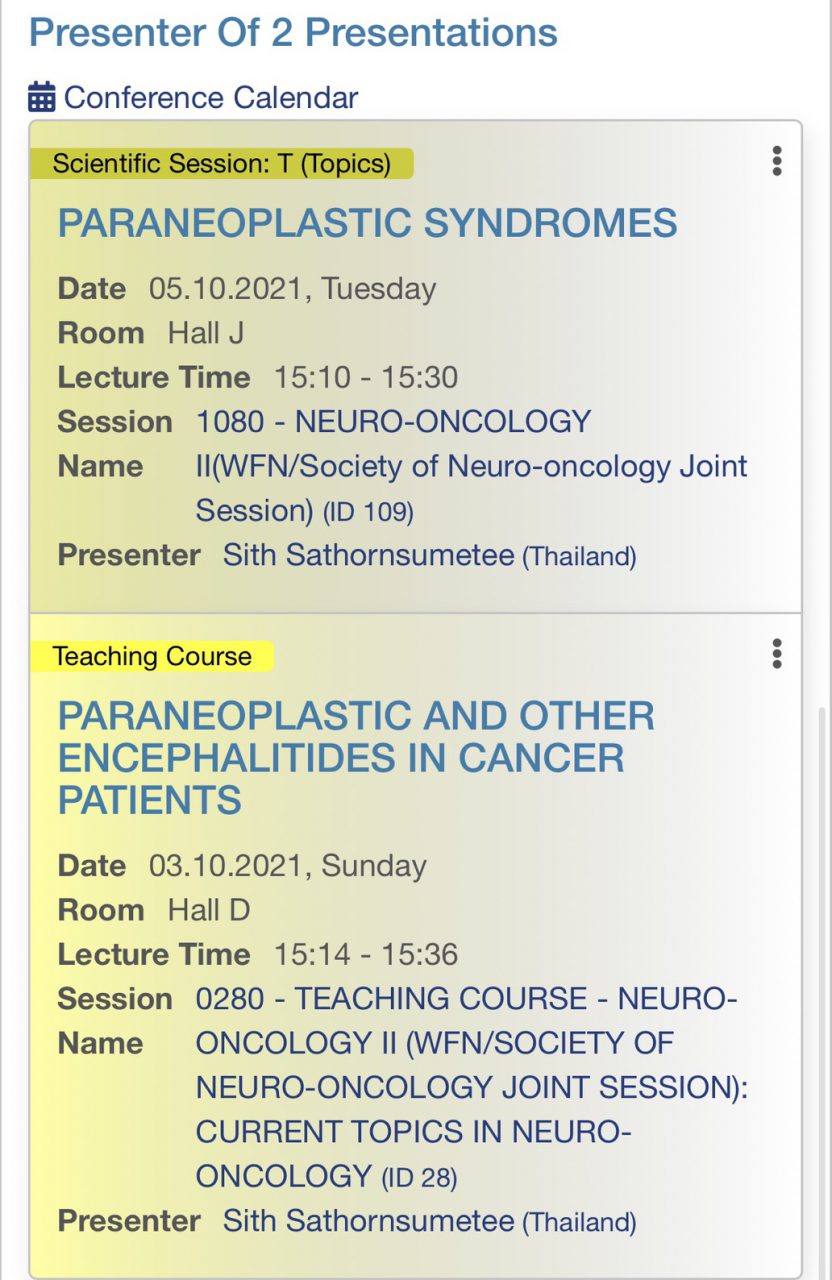
Task: Open PARANEOPLASTIC AND OTHER ENCEPHALITIDES presentation
Action: tap(356, 758)
